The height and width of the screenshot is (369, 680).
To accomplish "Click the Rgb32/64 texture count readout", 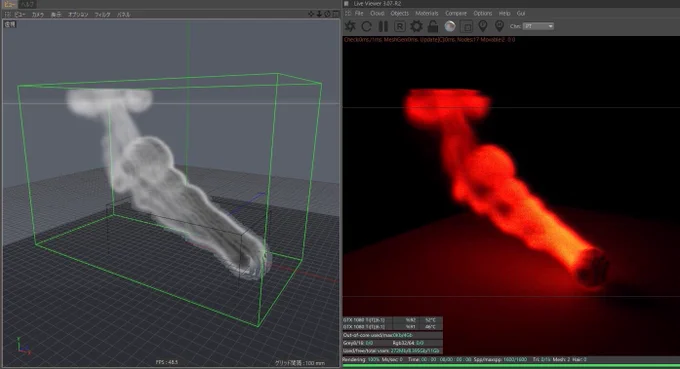I will 409,343.
